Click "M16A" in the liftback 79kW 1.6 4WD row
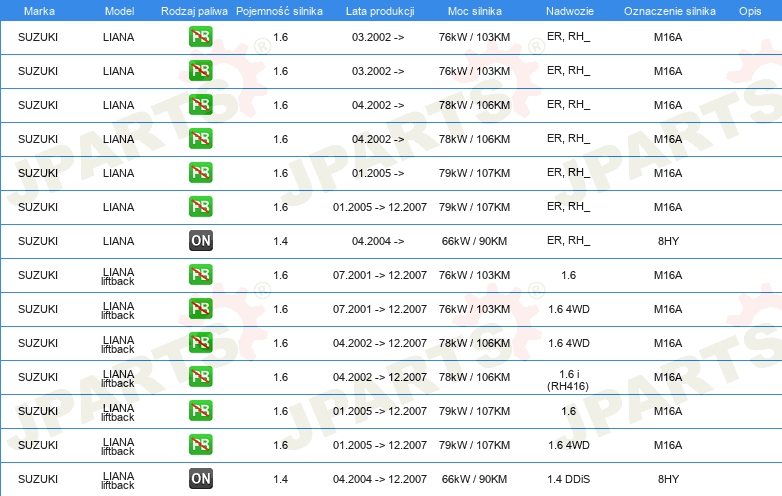The width and height of the screenshot is (782, 496). tap(668, 445)
